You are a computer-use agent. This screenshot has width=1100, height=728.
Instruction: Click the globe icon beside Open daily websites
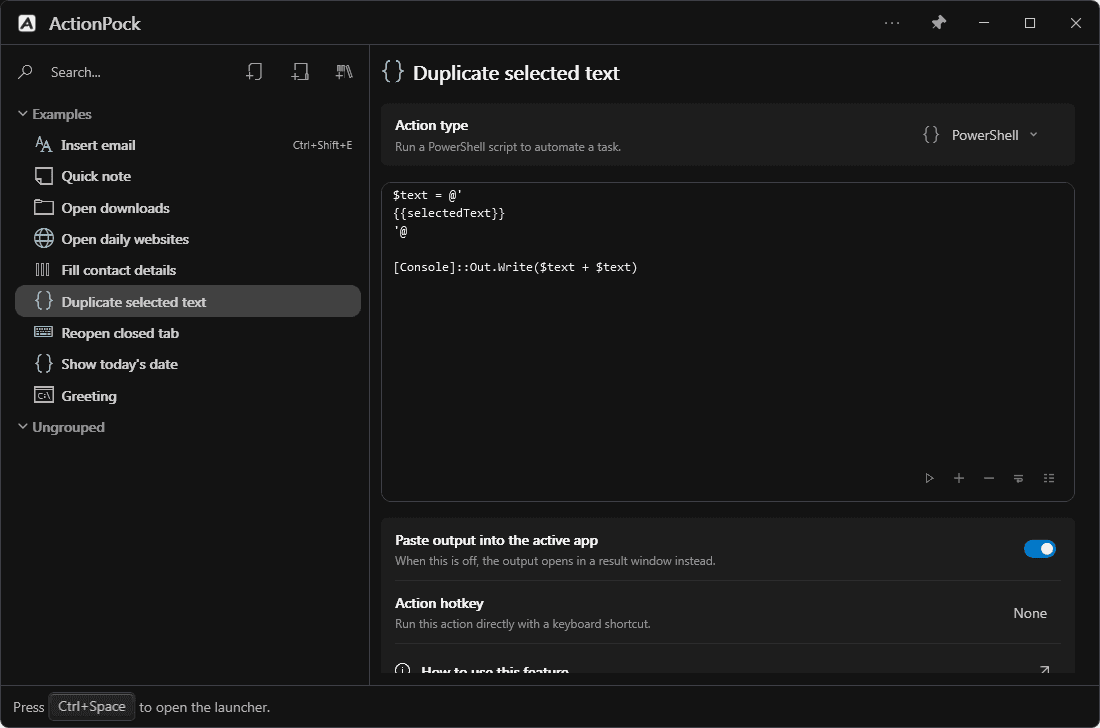coord(43,238)
